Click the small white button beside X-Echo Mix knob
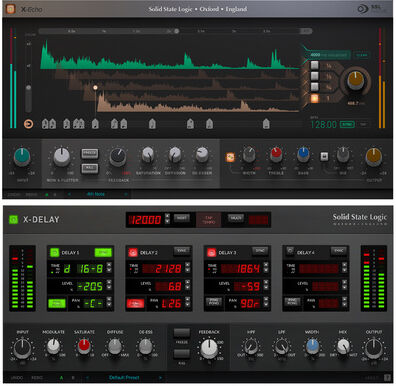 coord(324,156)
